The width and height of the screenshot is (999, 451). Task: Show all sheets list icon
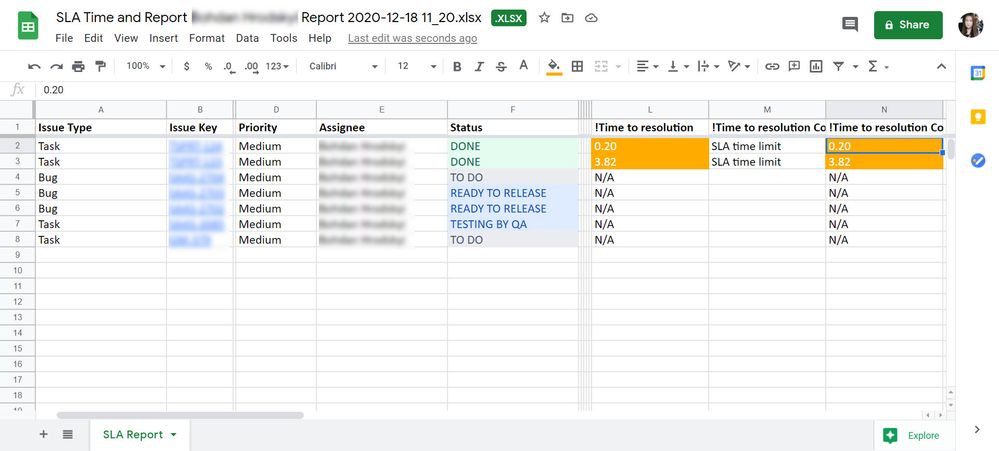click(x=68, y=434)
